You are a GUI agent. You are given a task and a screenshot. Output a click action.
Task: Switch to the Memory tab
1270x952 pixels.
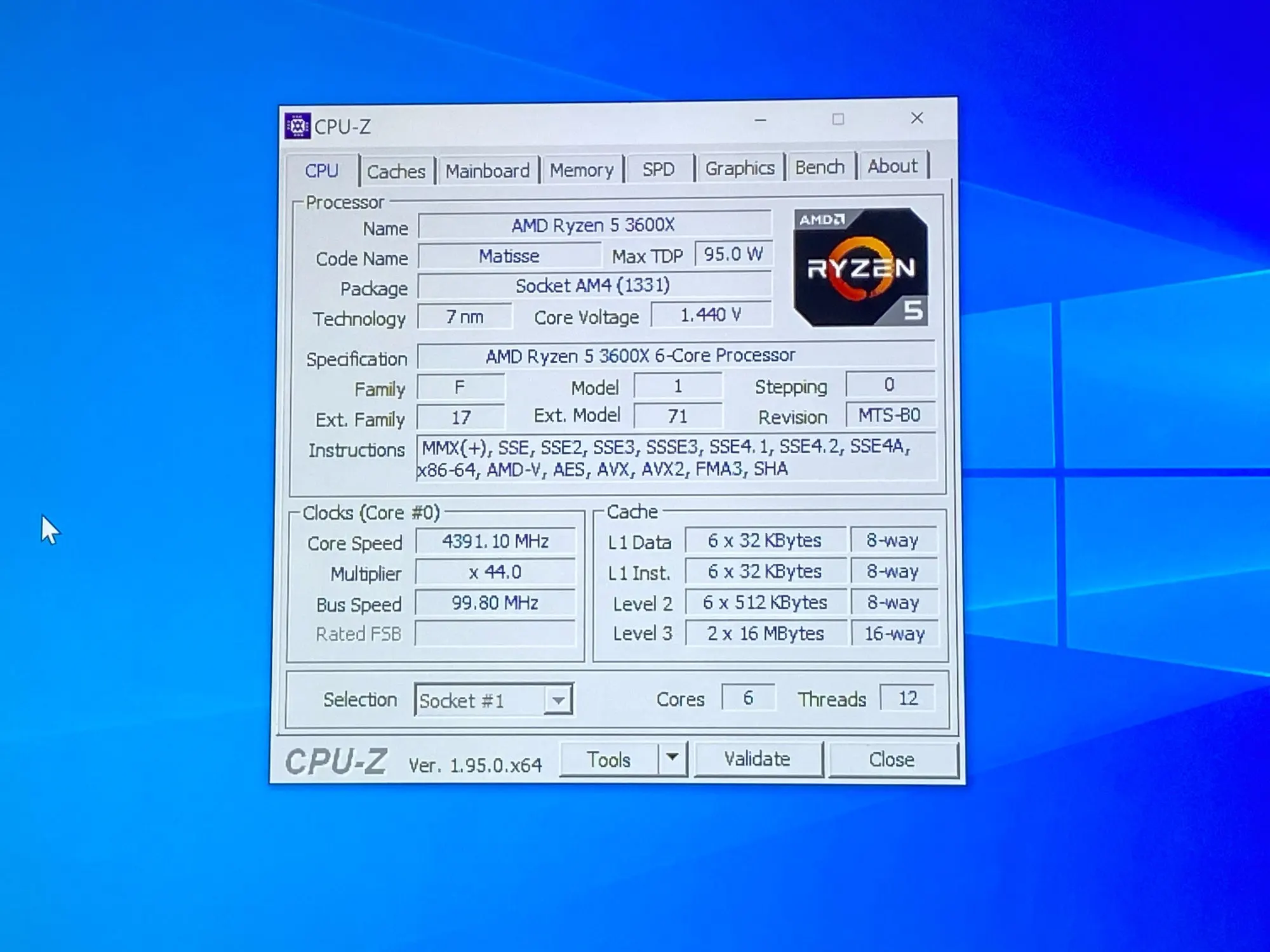(x=582, y=171)
